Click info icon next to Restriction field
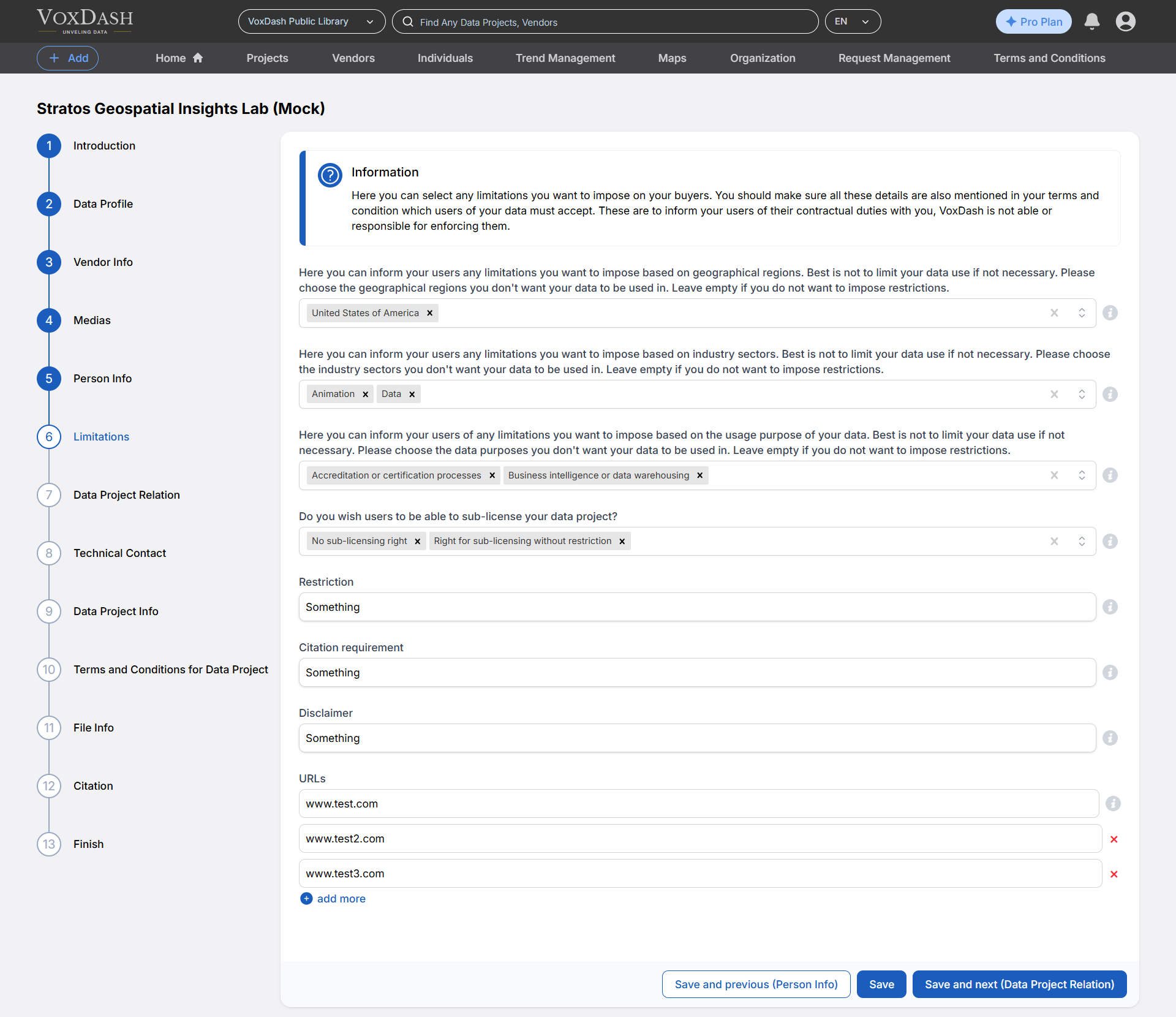Screen dimensions: 1176x1017 click(x=1110, y=607)
